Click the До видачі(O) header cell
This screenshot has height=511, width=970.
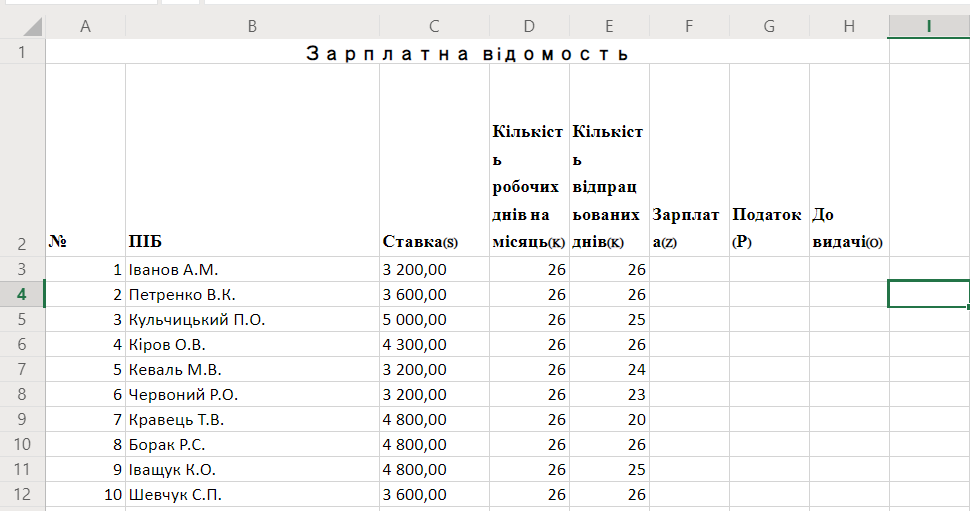click(849, 160)
